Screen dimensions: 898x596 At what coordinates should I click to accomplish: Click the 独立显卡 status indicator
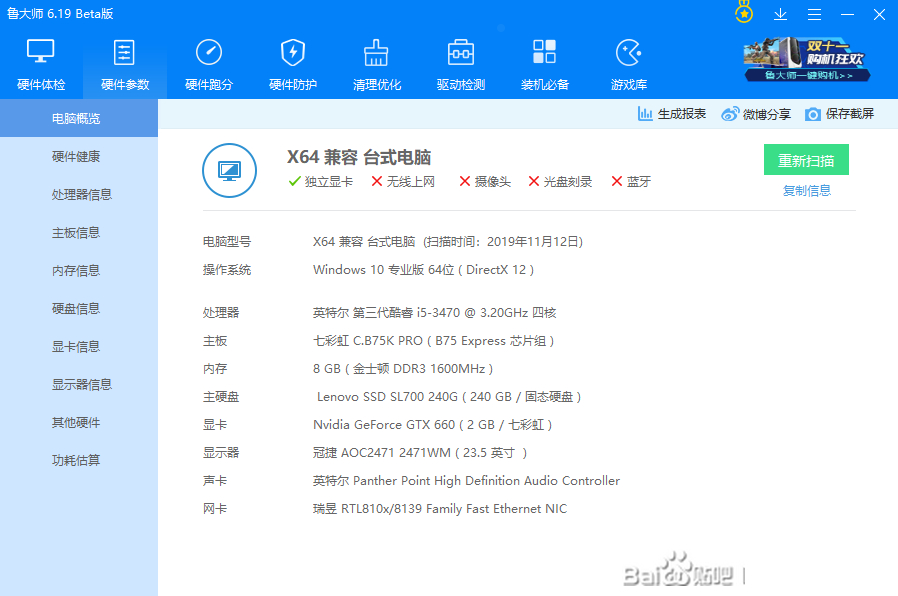(x=321, y=181)
